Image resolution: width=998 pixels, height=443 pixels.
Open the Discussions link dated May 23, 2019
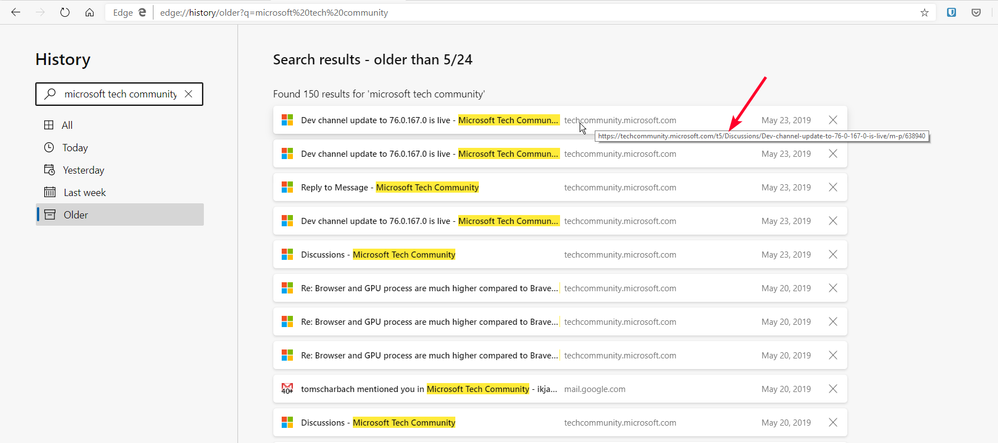[x=378, y=254]
